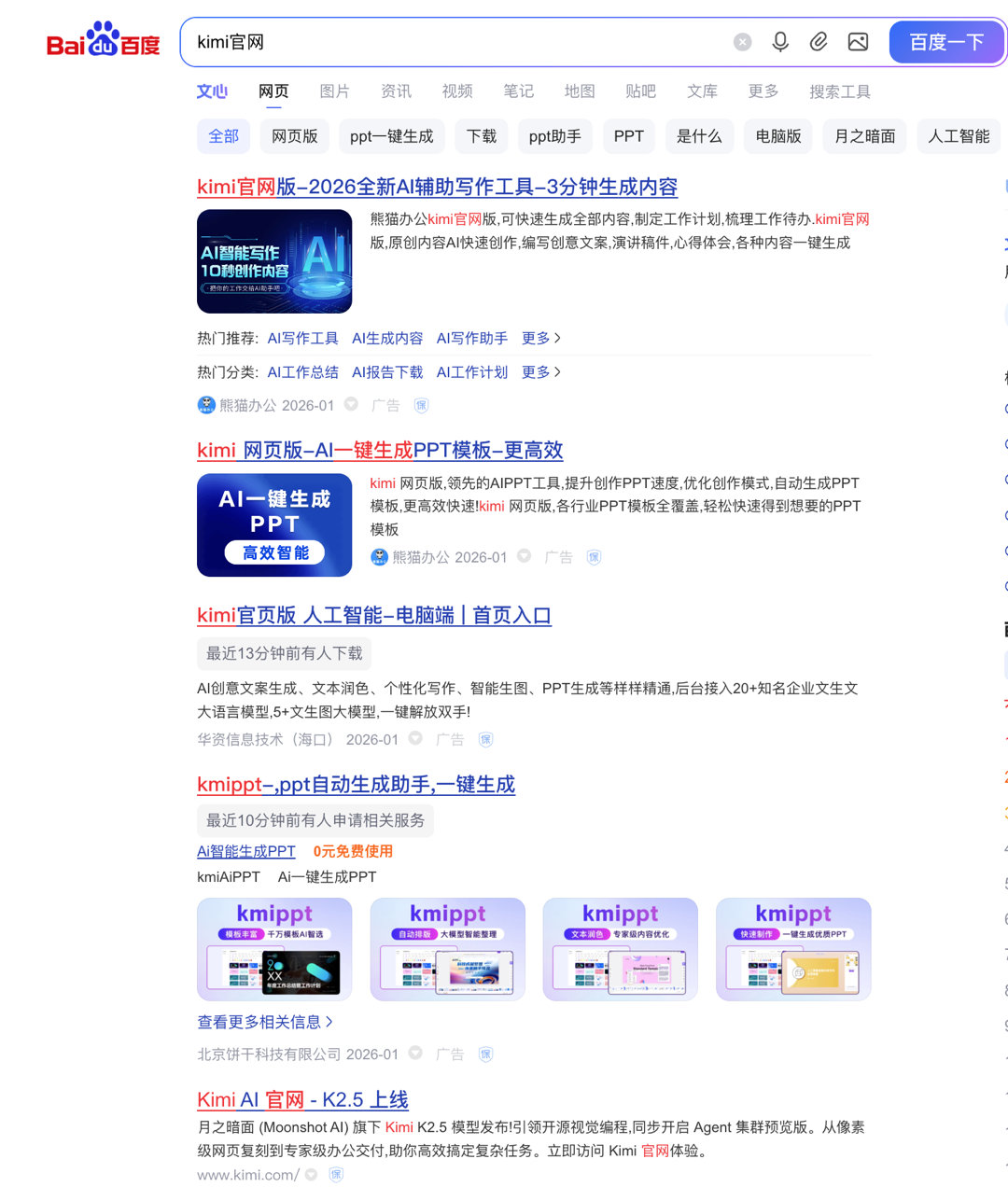Click the 保 badge beside 华资信息技术 result
The image size is (1008, 1187).
485,739
